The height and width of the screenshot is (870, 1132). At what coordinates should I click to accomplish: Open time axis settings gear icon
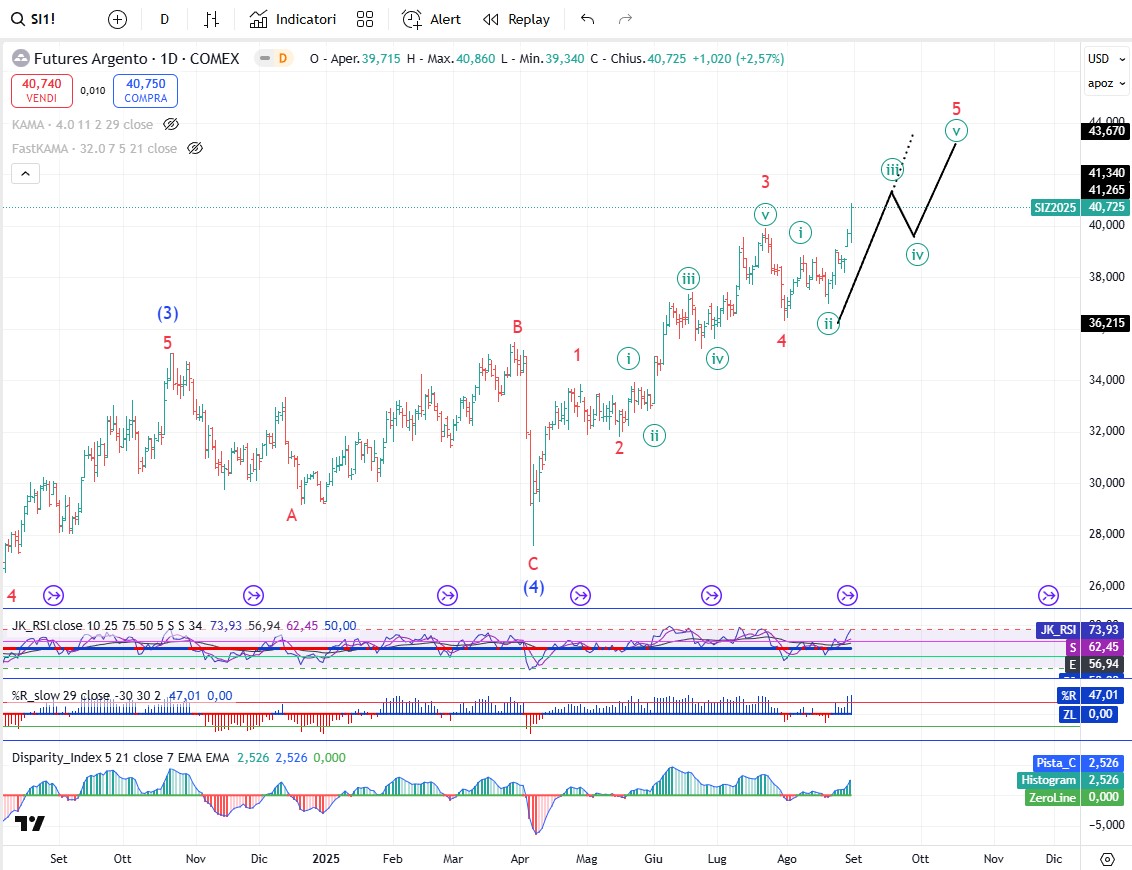1107,859
